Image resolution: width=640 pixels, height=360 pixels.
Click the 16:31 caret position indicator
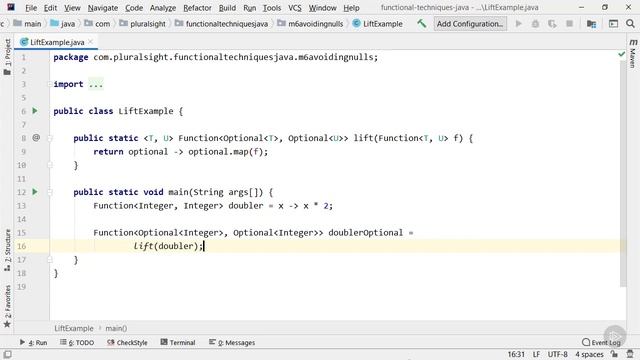(x=516, y=354)
